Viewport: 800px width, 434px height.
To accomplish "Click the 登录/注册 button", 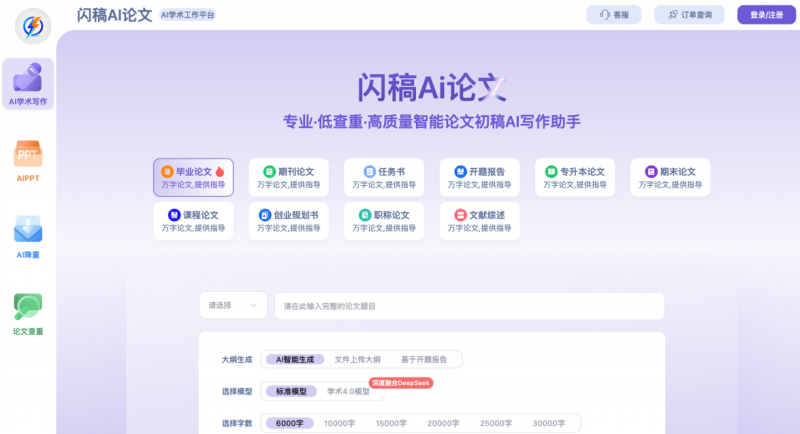I will [x=766, y=15].
